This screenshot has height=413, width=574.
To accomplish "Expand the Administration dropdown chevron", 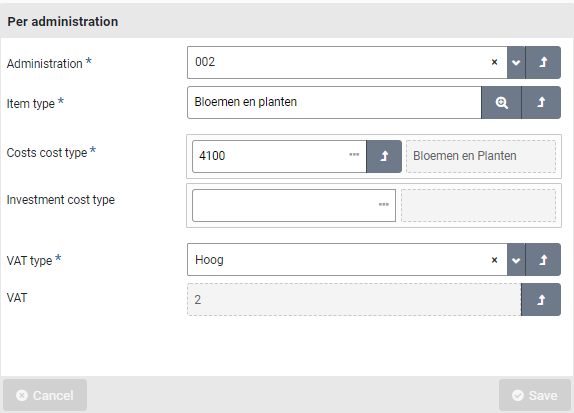I will point(516,62).
